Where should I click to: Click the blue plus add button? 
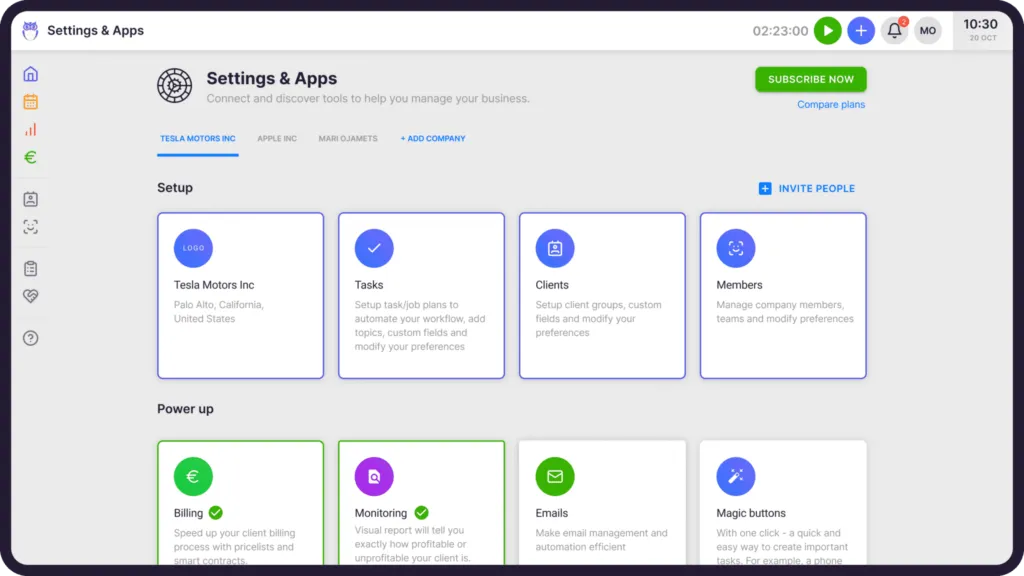point(861,31)
